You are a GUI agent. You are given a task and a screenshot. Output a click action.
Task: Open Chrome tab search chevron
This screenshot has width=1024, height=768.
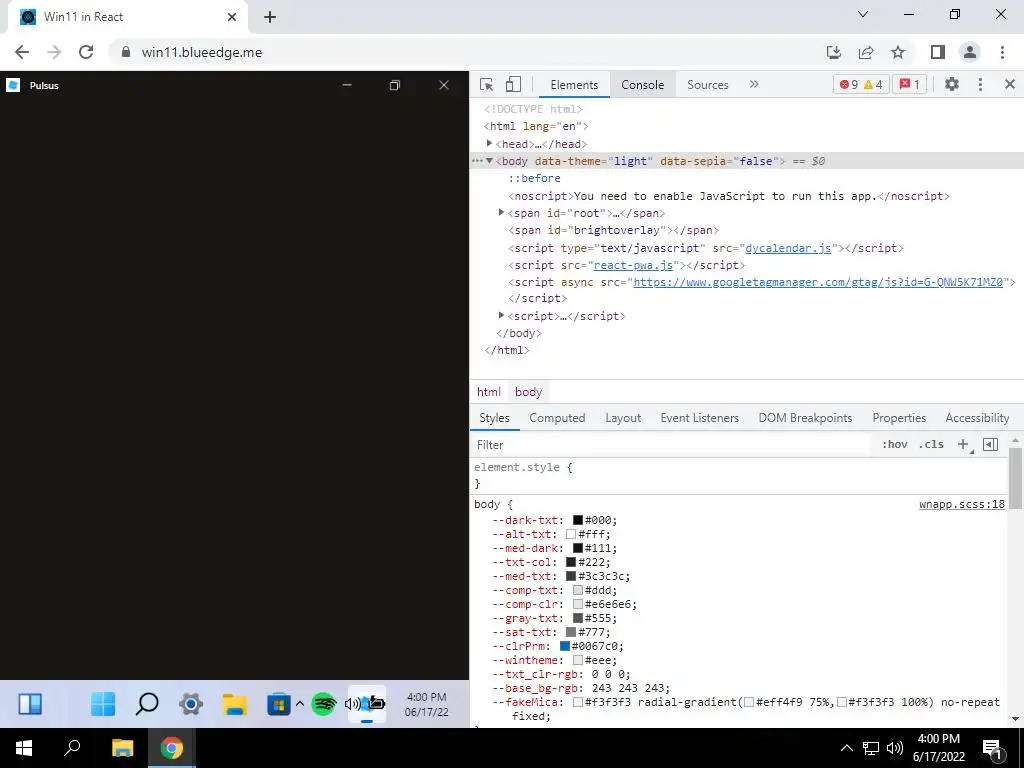[x=863, y=14]
